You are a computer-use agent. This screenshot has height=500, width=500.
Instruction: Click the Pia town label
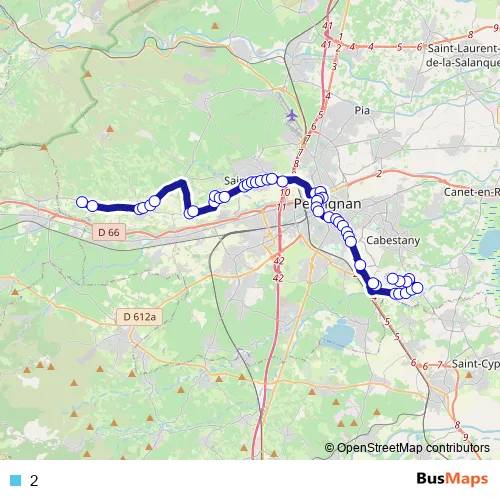(362, 110)
